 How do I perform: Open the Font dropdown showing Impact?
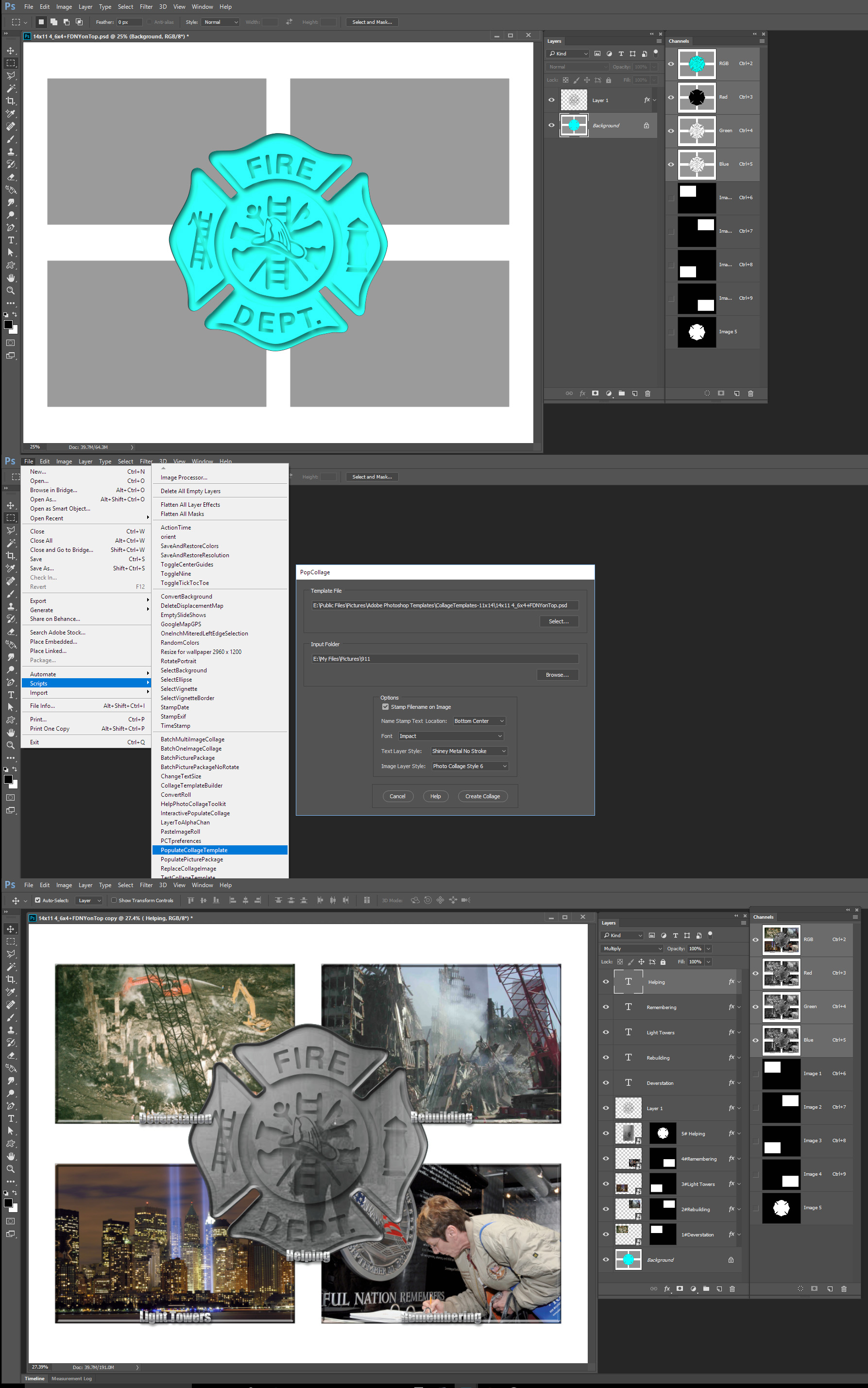point(451,736)
